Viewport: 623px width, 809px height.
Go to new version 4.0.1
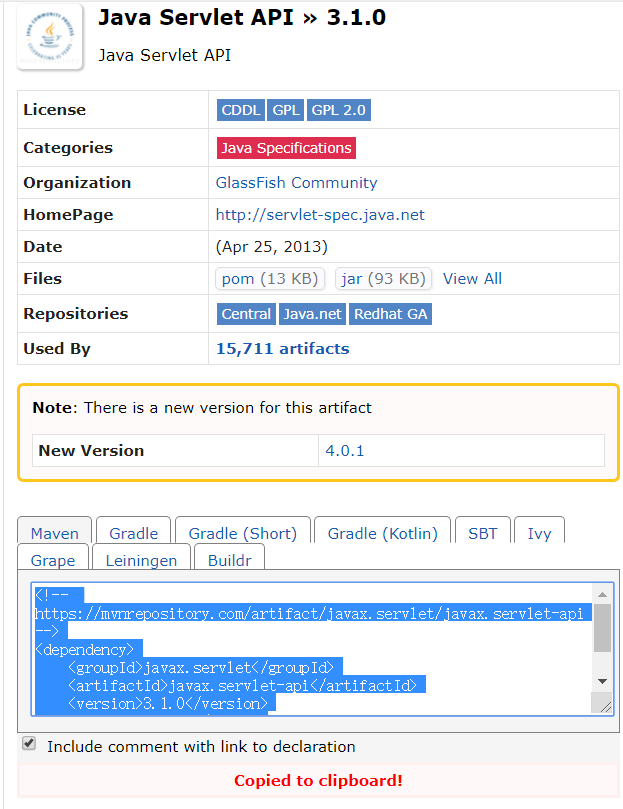click(345, 451)
